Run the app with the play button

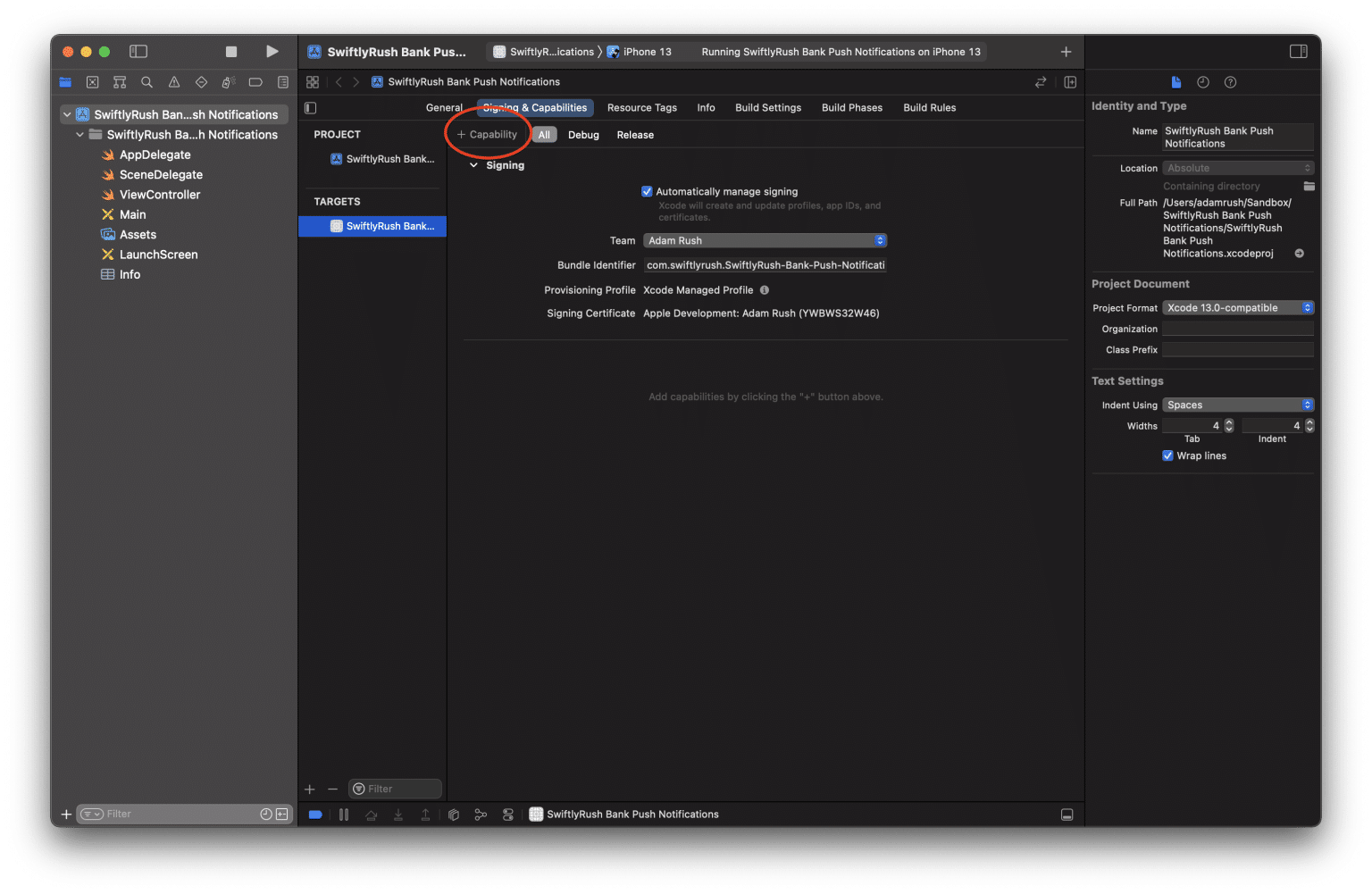(x=272, y=52)
